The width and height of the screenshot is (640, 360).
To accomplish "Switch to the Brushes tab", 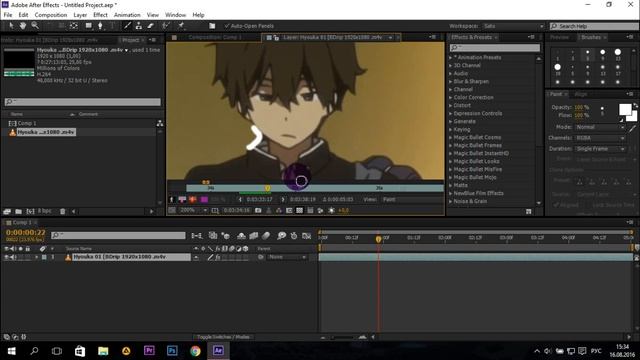I will (591, 37).
